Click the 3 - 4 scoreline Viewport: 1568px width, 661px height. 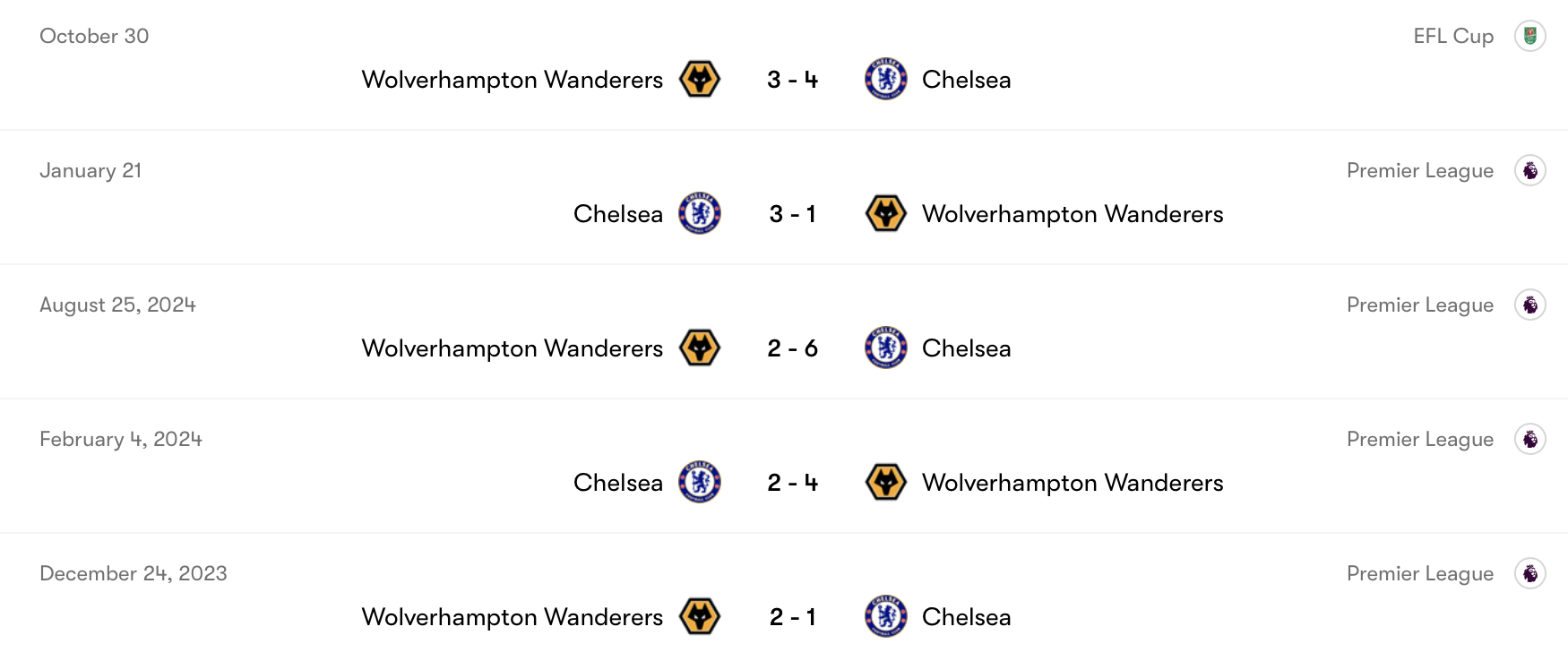pos(792,79)
